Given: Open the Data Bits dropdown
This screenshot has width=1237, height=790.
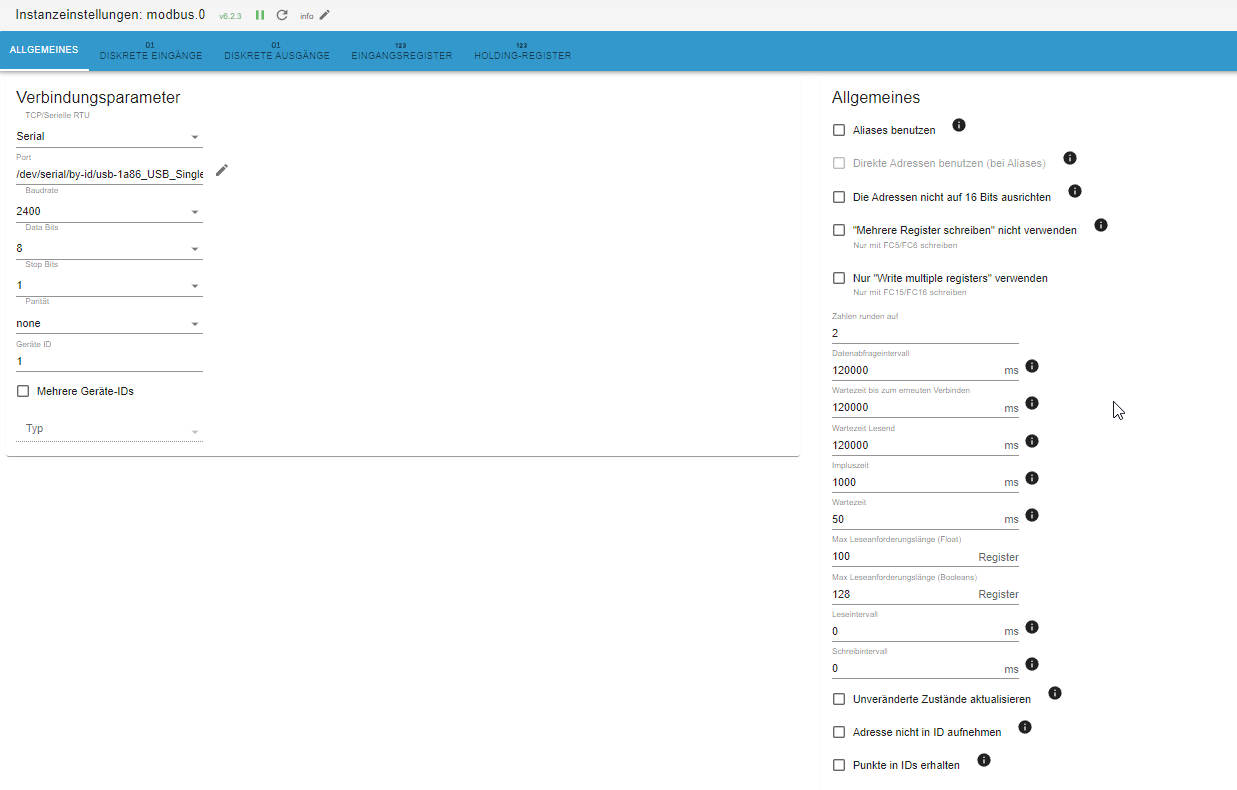Looking at the screenshot, I should 109,248.
